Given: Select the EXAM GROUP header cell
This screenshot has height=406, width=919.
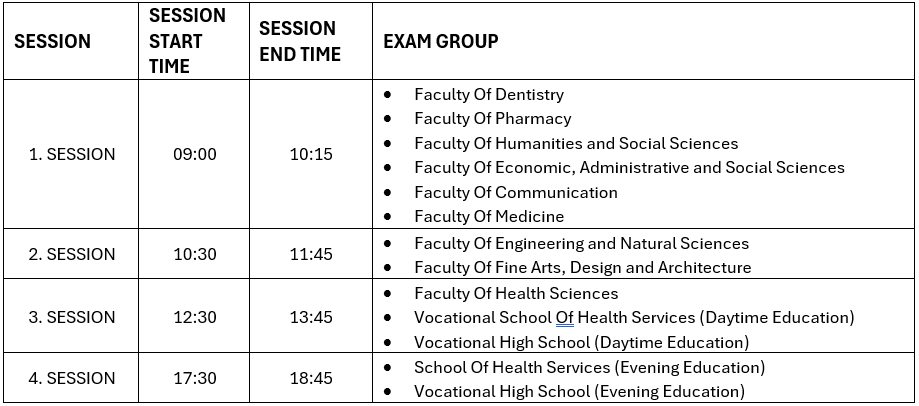Looking at the screenshot, I should (x=441, y=41).
